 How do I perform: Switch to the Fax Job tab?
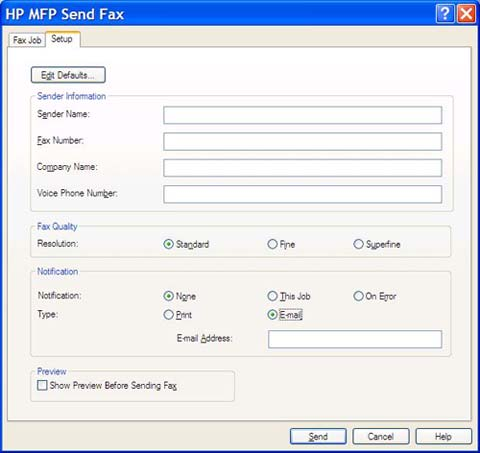coord(27,40)
